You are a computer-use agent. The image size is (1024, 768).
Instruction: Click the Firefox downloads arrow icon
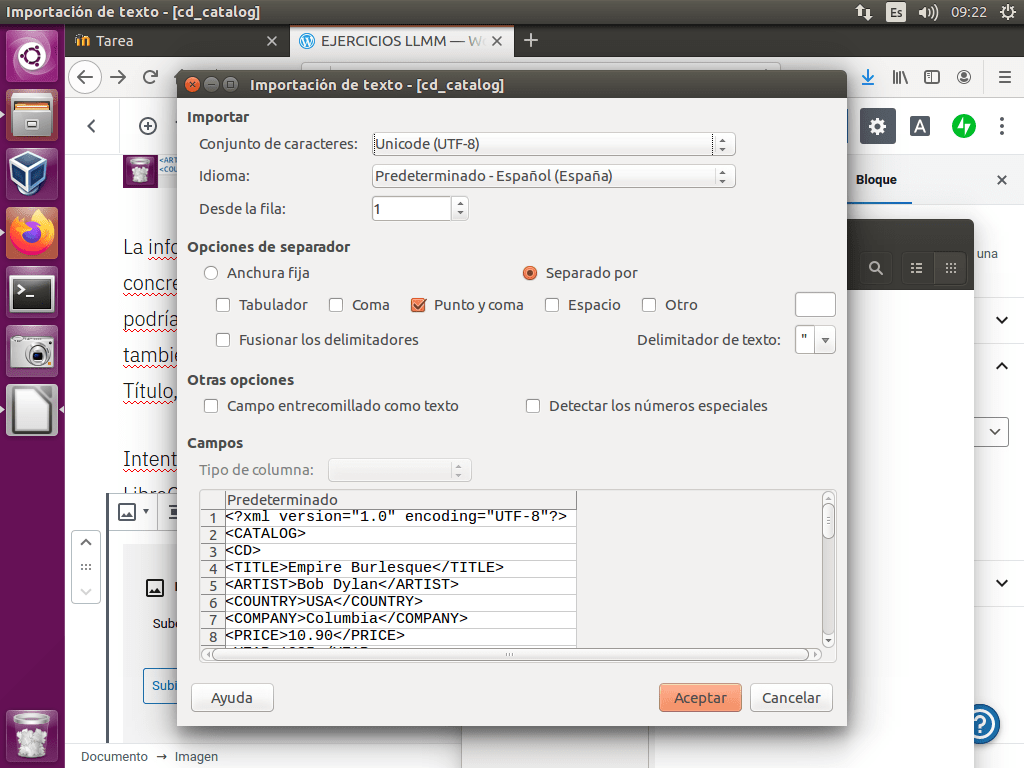pos(868,77)
